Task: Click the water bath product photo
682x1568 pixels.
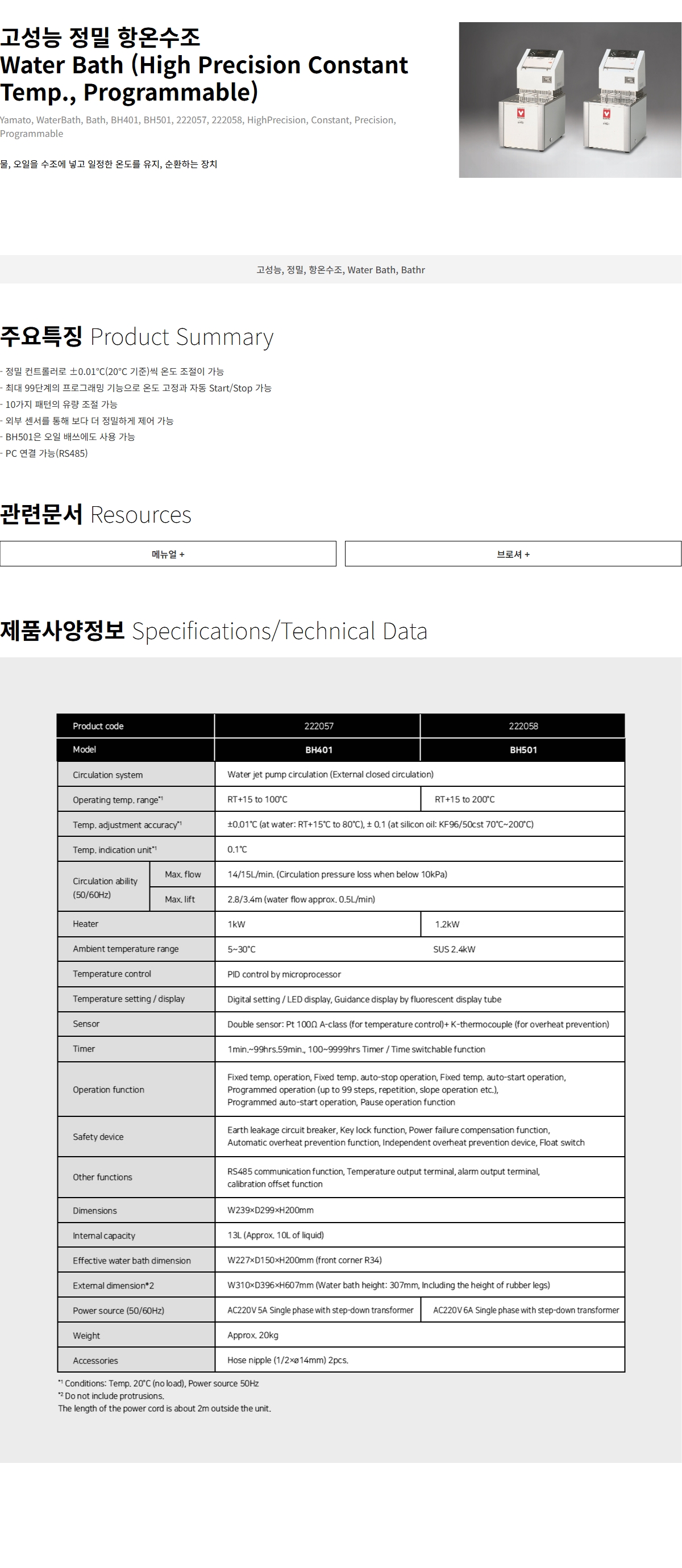Action: 569,100
